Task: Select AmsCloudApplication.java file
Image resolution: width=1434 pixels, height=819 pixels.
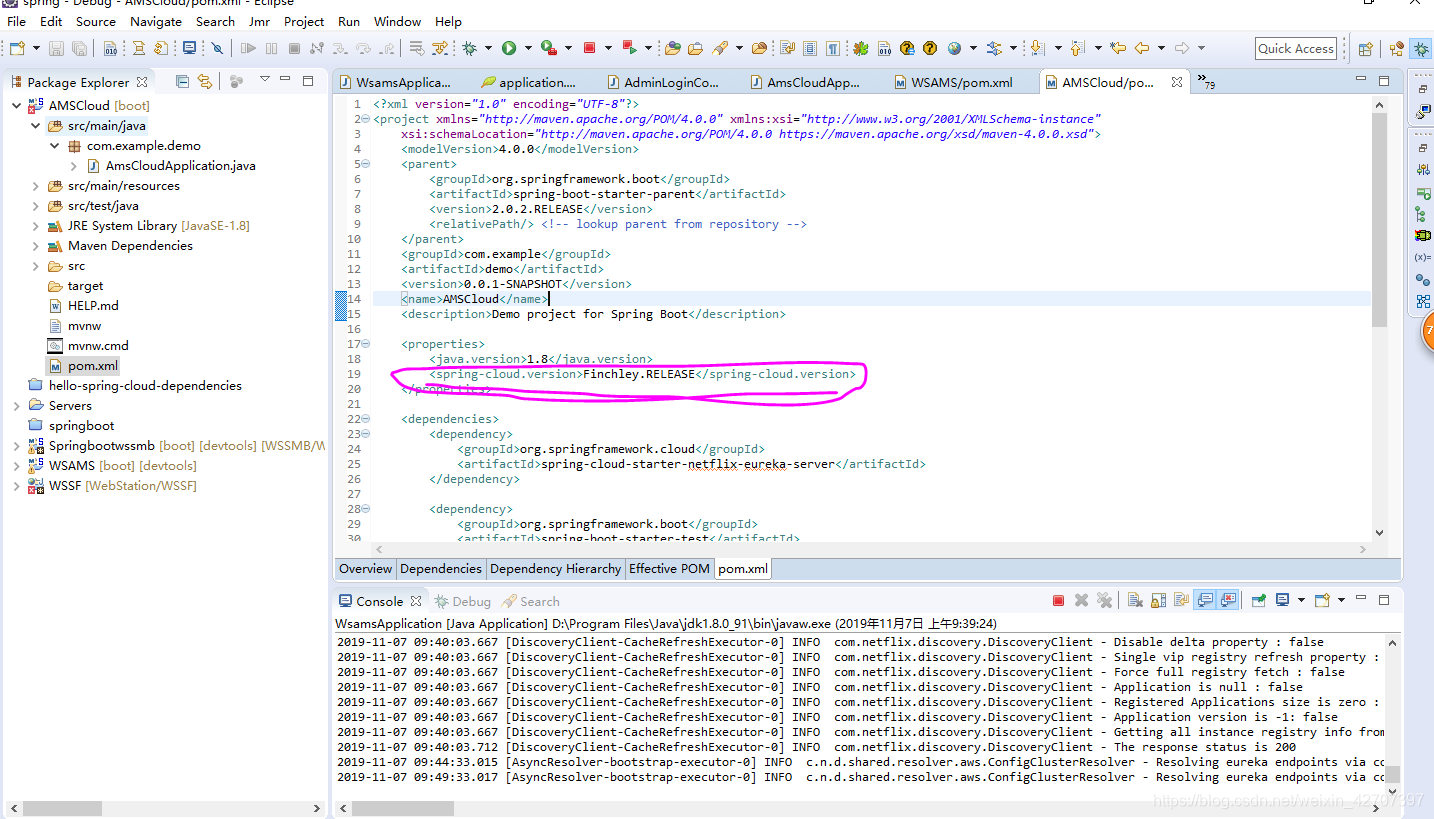Action: (x=181, y=166)
